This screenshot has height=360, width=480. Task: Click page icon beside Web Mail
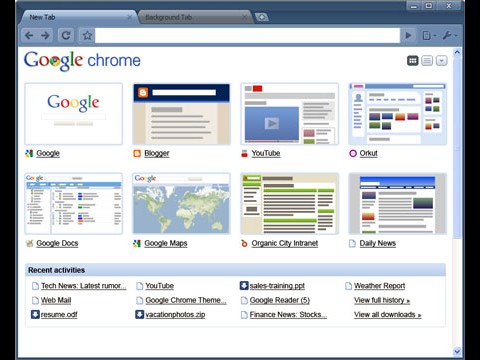35,300
